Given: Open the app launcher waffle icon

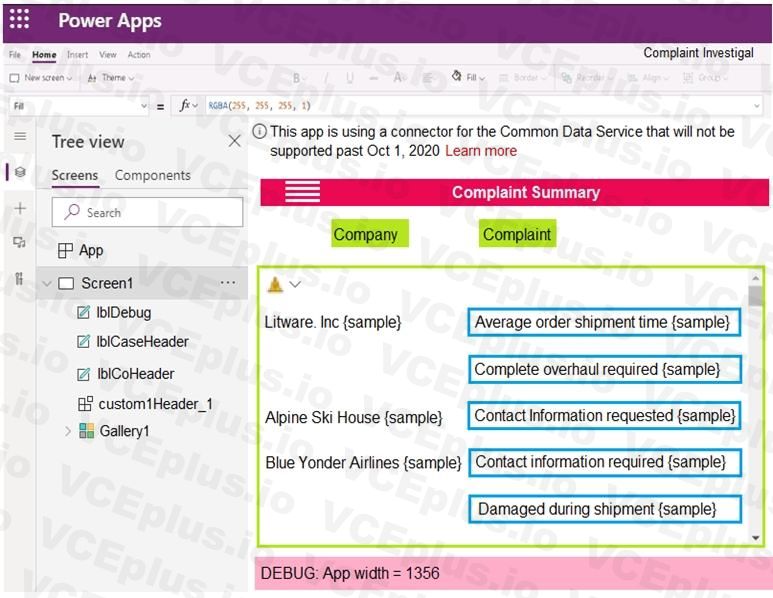Looking at the screenshot, I should tap(19, 19).
